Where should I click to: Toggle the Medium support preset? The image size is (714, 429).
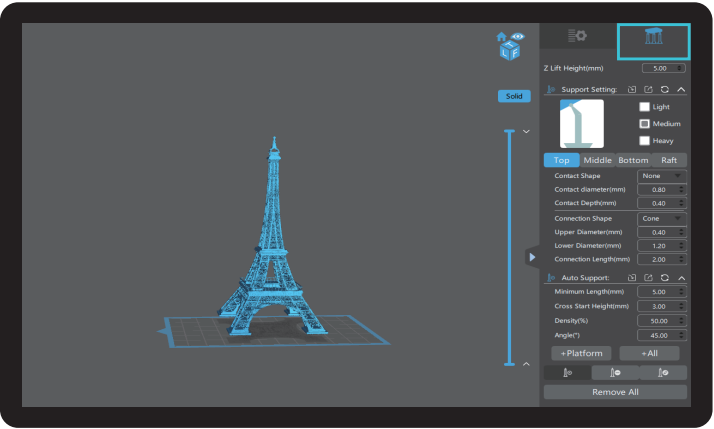(x=644, y=123)
